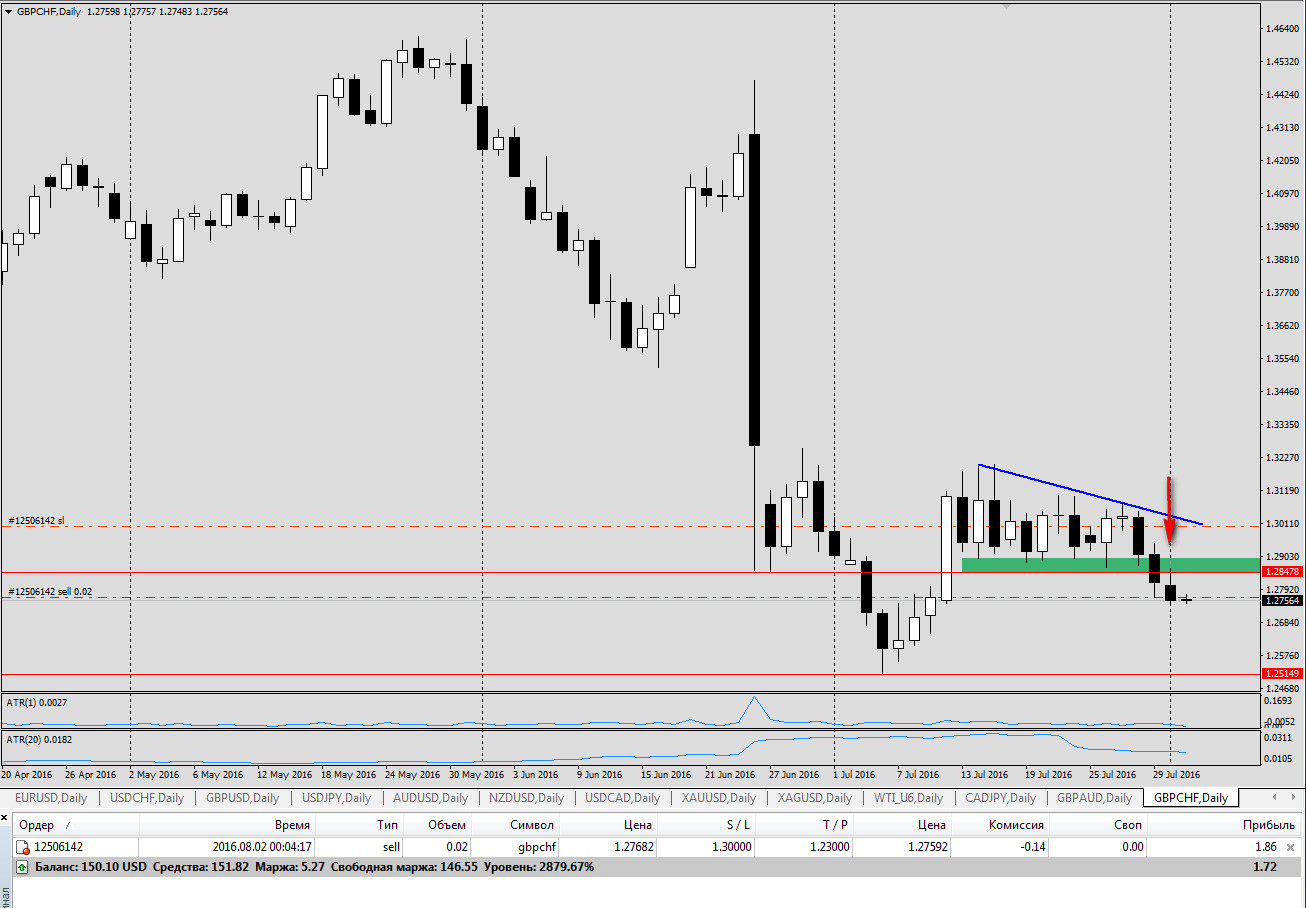Sort by the Символ column header
The height and width of the screenshot is (908, 1306).
[x=515, y=825]
